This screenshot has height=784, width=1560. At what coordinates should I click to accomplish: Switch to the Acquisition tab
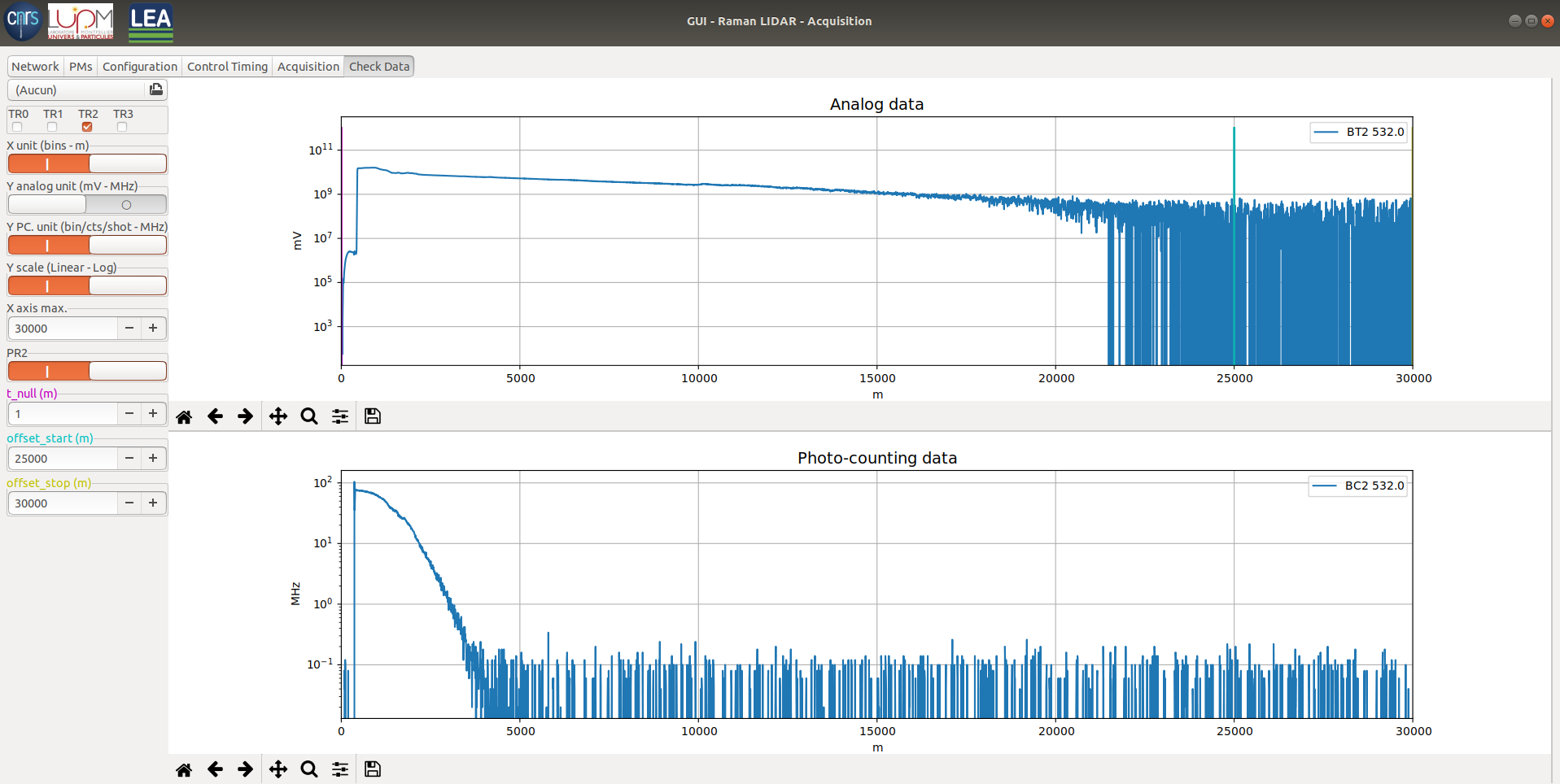308,67
